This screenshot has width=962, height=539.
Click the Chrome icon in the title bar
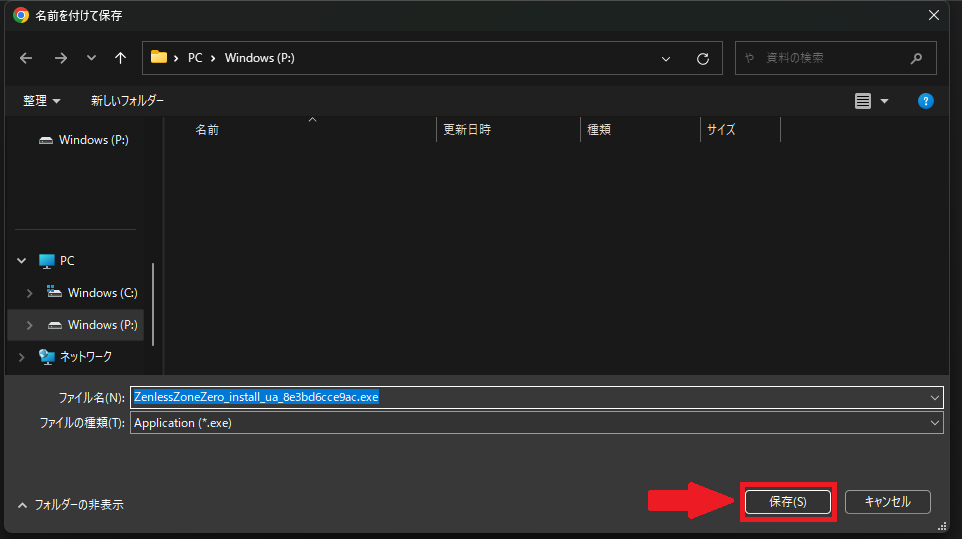point(21,15)
